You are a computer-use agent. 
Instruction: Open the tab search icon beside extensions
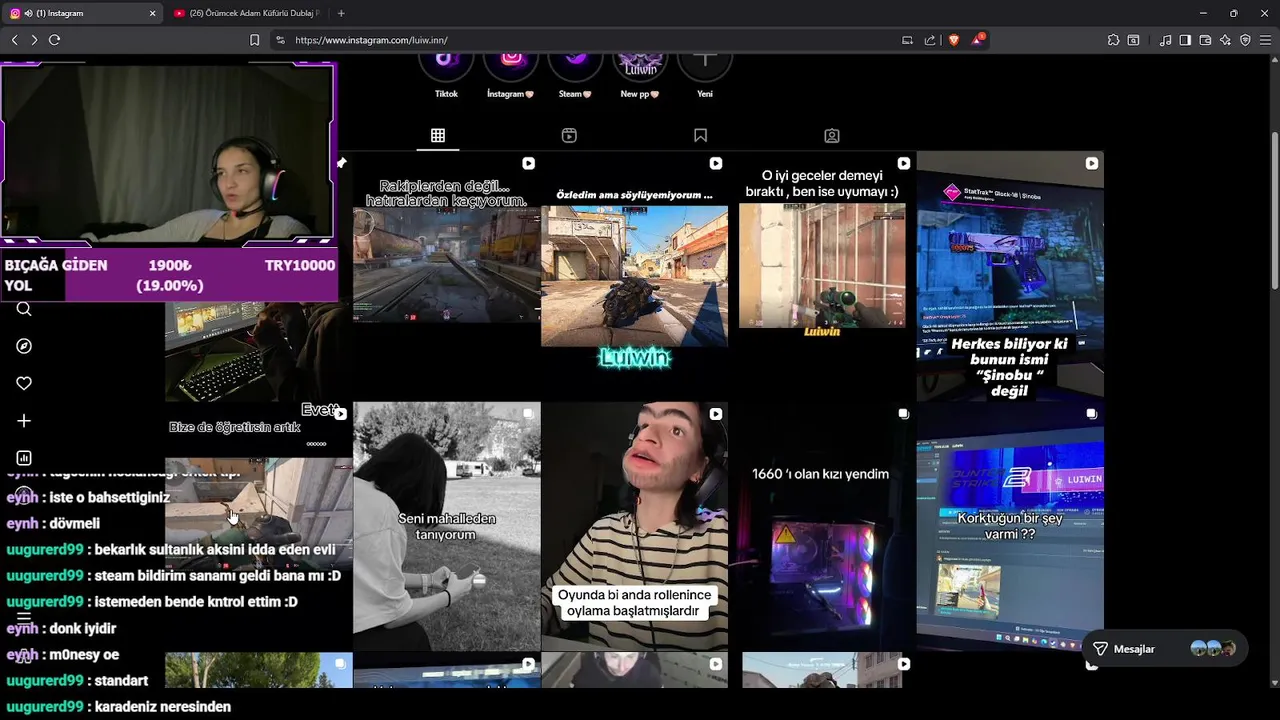[x=1133, y=40]
